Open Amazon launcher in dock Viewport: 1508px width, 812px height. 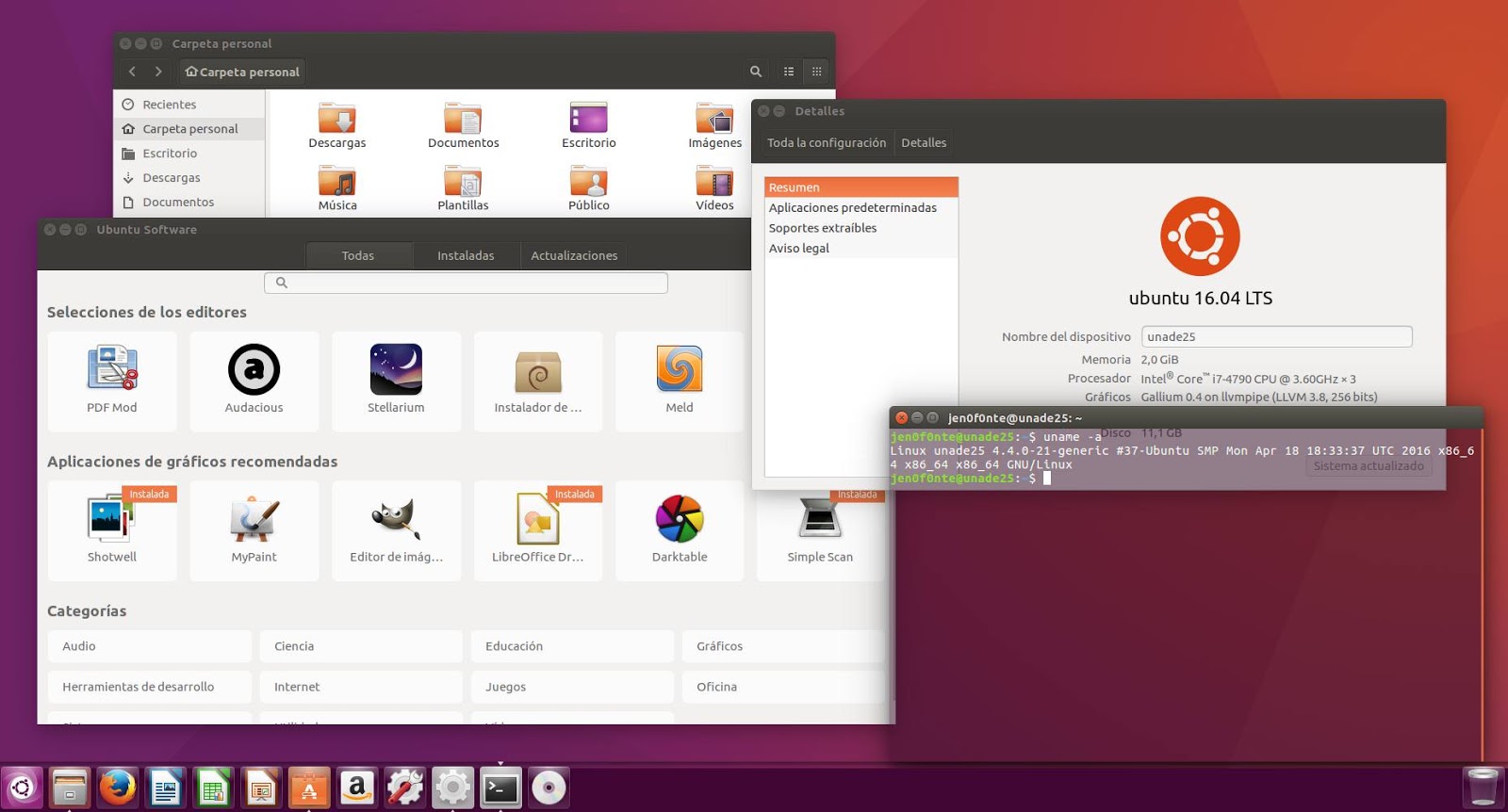coord(357,788)
